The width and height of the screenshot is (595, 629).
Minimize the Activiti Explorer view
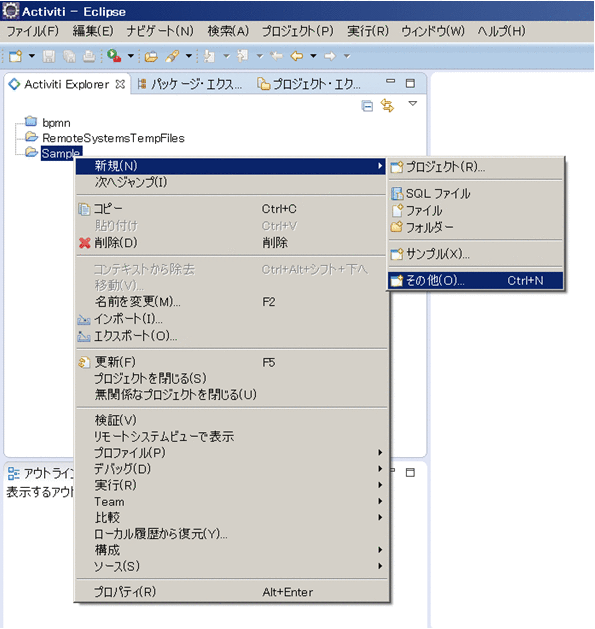pyautogui.click(x=390, y=81)
